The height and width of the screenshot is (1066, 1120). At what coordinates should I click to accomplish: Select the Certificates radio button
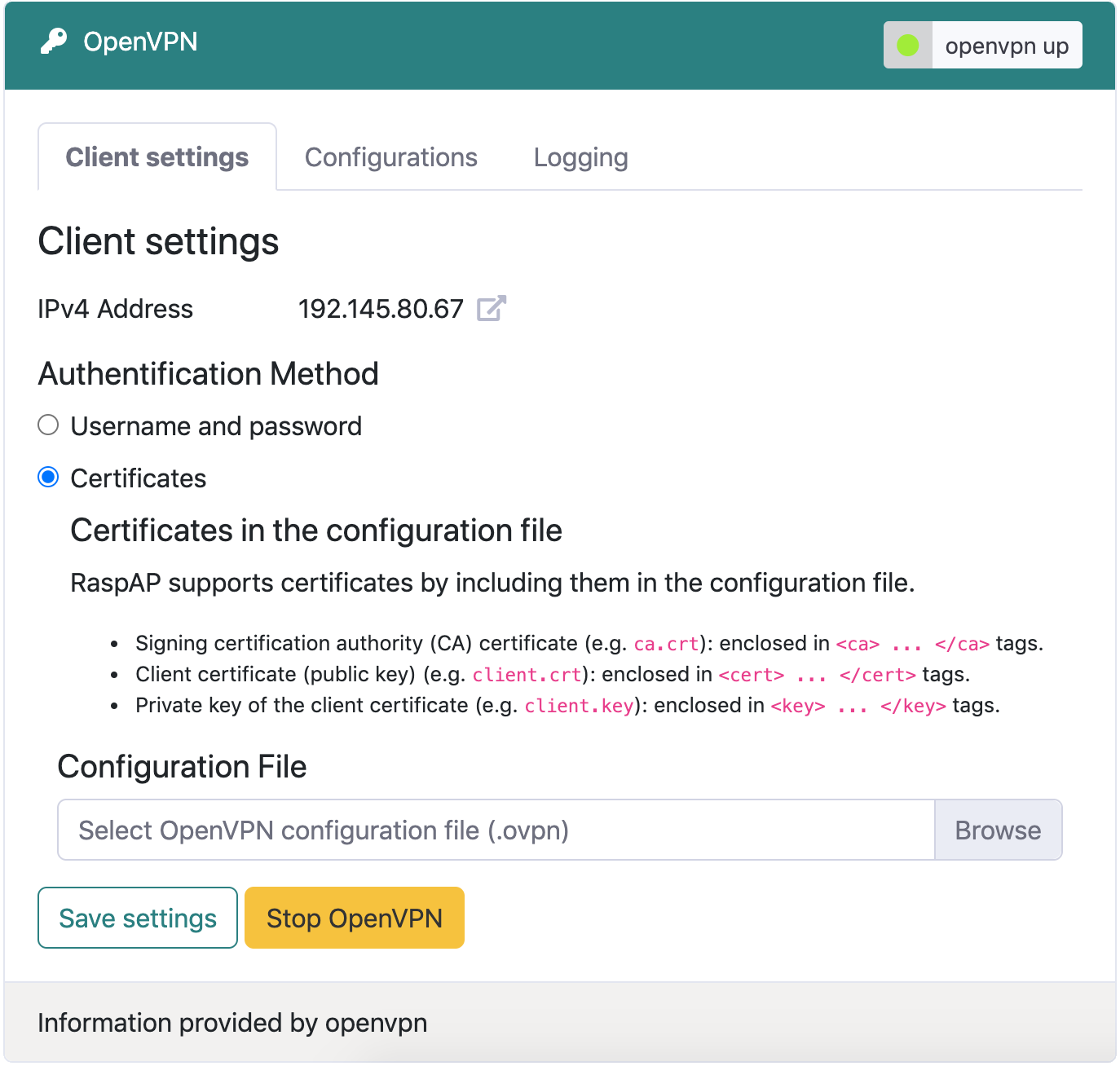click(x=49, y=478)
